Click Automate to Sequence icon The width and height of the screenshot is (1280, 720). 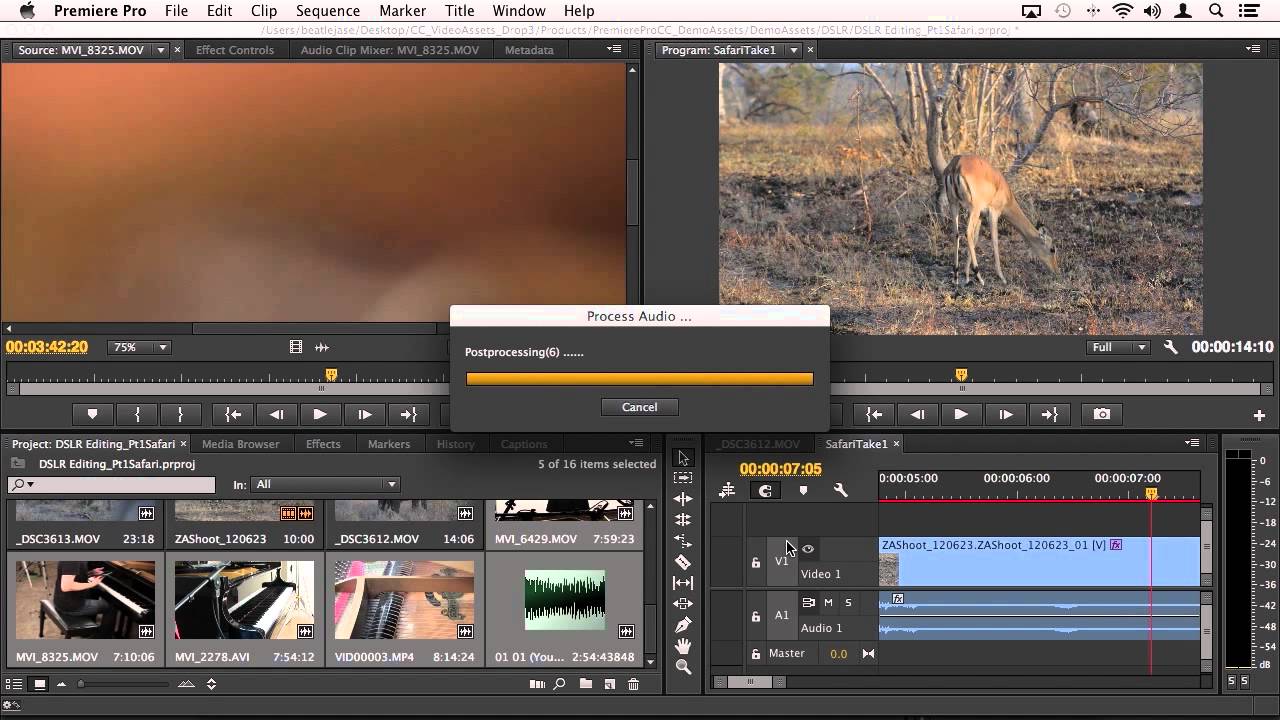pos(537,684)
